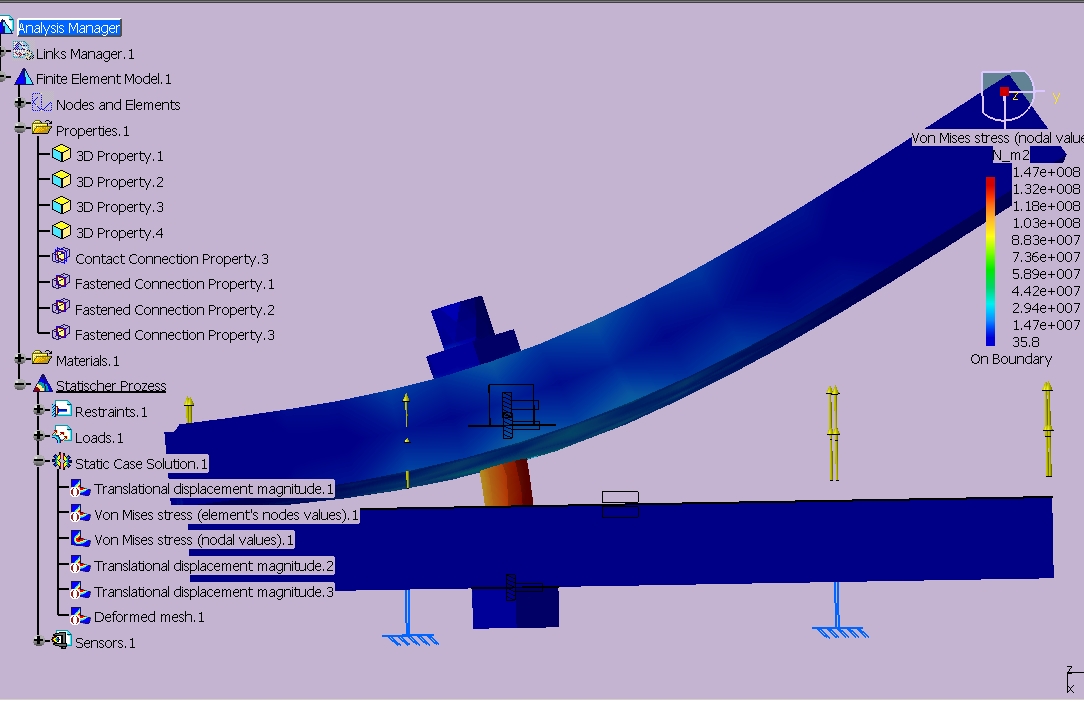Click the left blue clamp restraint symbol
1084x702 pixels.
click(409, 619)
